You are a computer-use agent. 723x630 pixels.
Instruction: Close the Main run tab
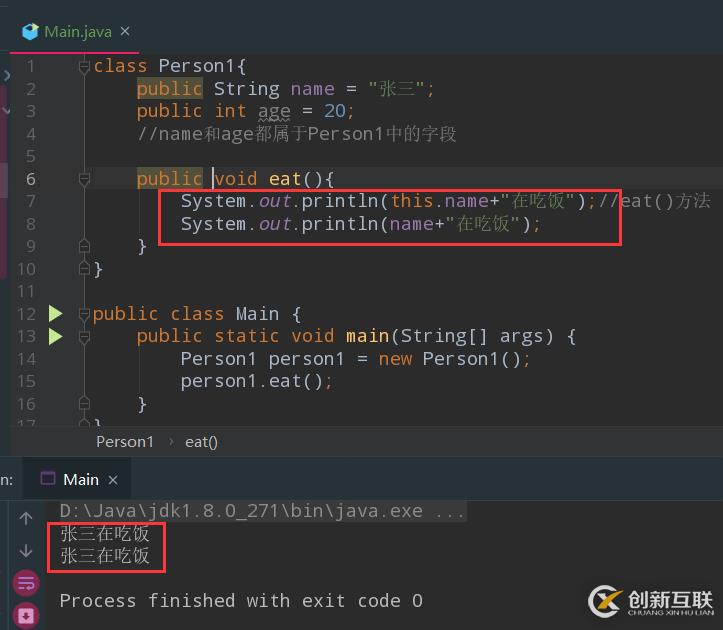[x=113, y=480]
